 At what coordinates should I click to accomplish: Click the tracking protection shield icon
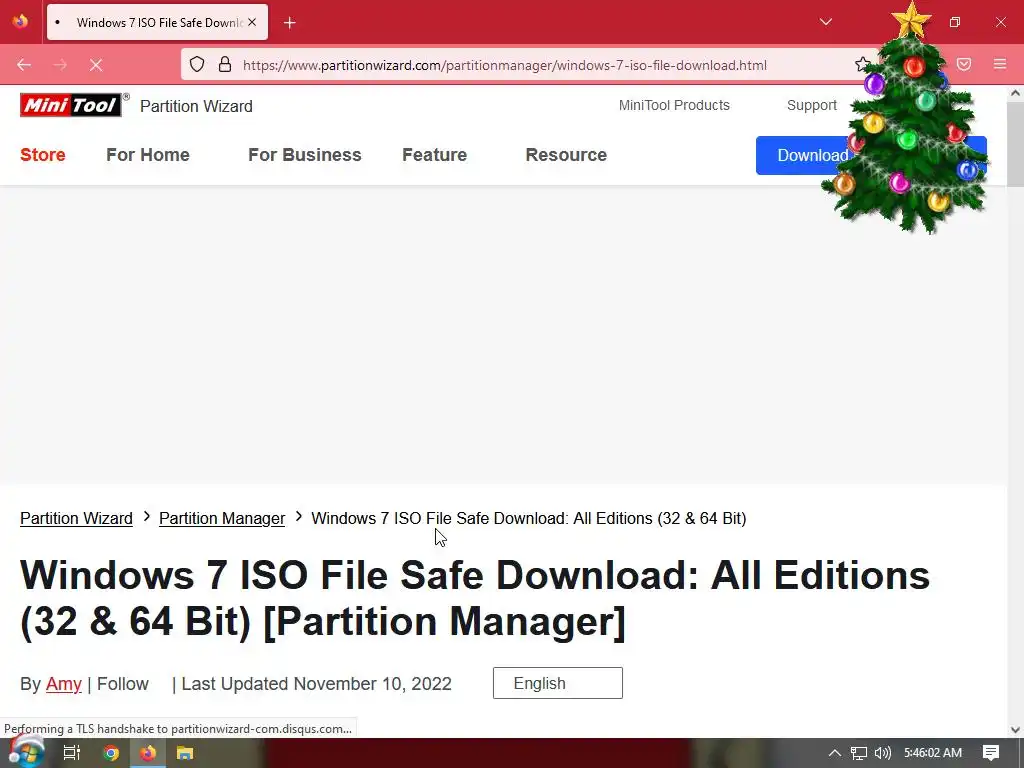click(x=197, y=65)
